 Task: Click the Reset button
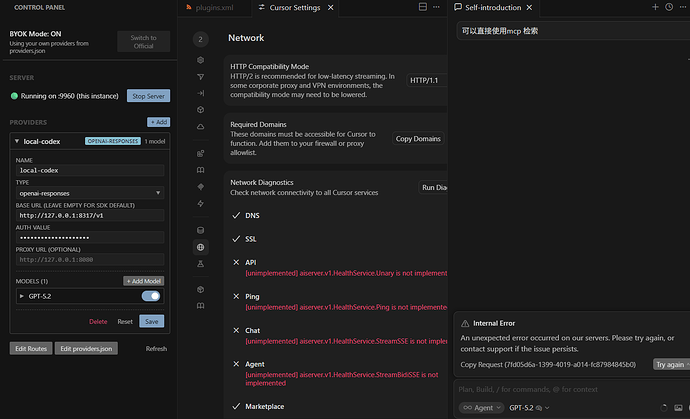pos(125,322)
